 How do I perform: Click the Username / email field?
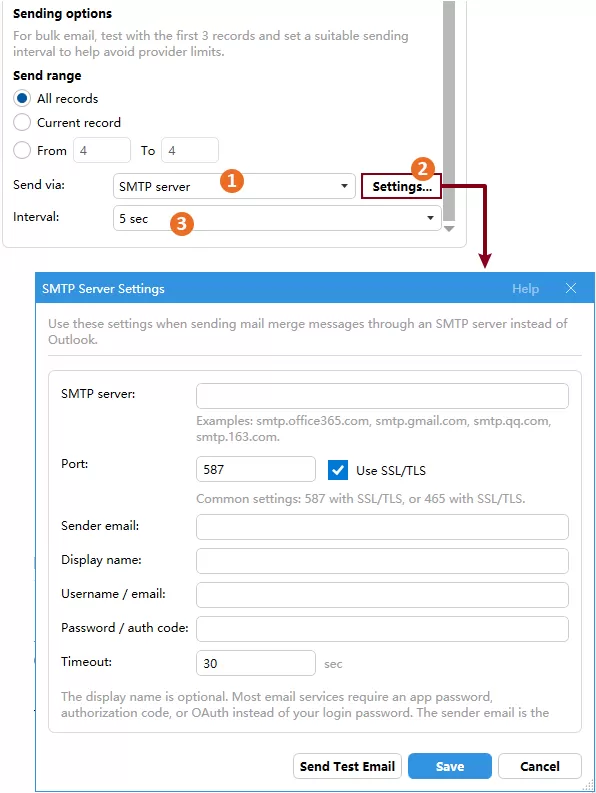pyautogui.click(x=382, y=595)
